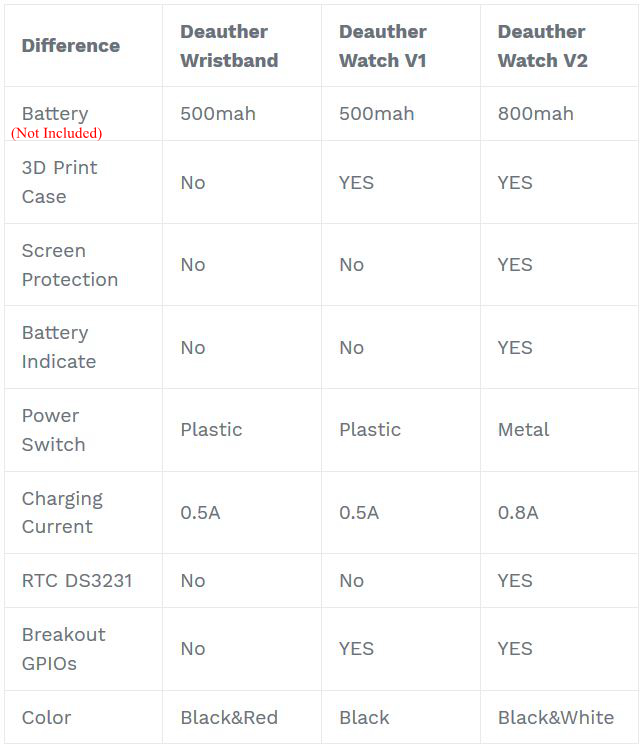Viewport: 642px width, 746px height.
Task: Click the "Power Switch" row label
Action: pos(53,430)
